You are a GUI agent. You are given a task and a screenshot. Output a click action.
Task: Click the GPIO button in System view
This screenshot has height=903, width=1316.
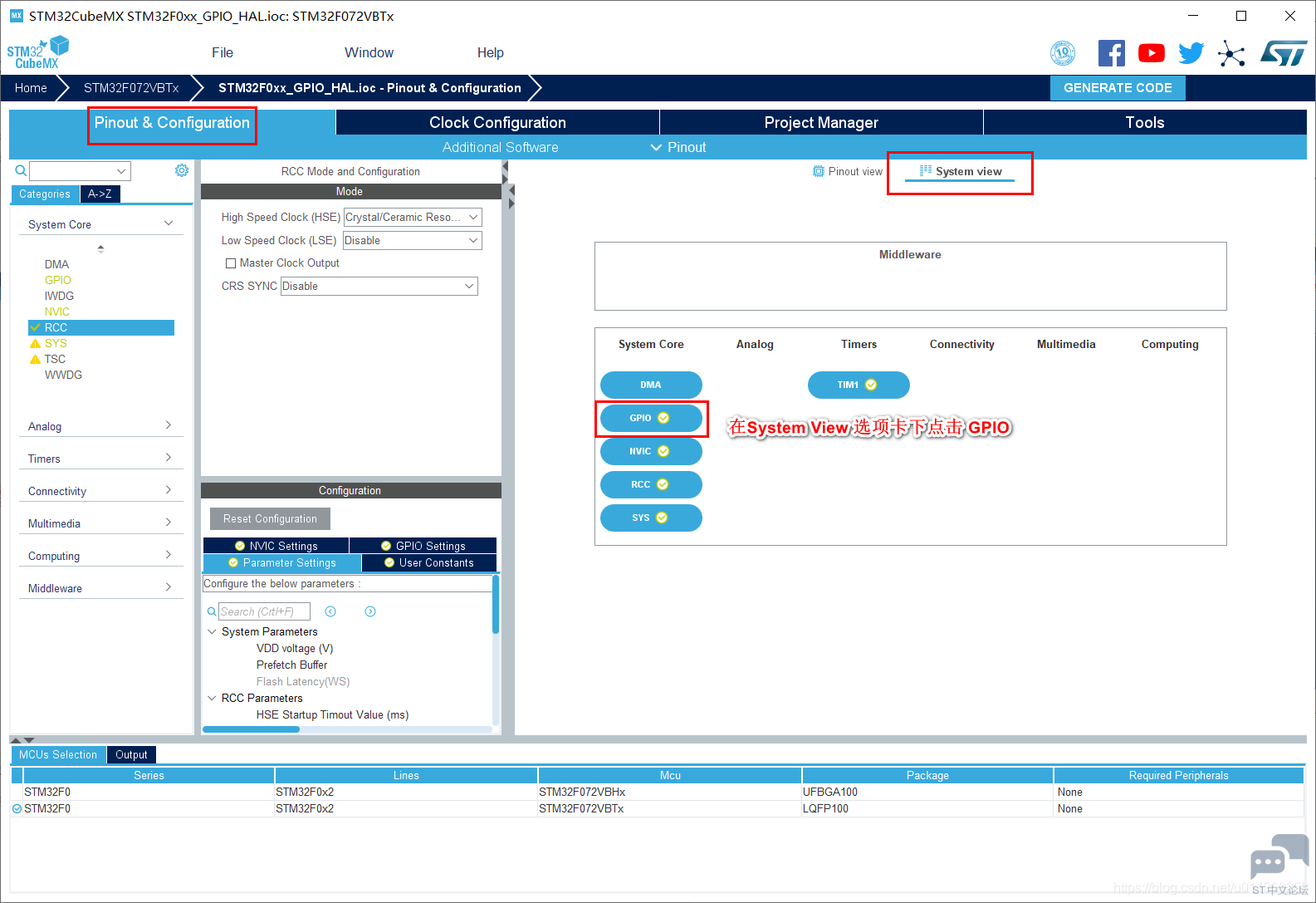(651, 418)
